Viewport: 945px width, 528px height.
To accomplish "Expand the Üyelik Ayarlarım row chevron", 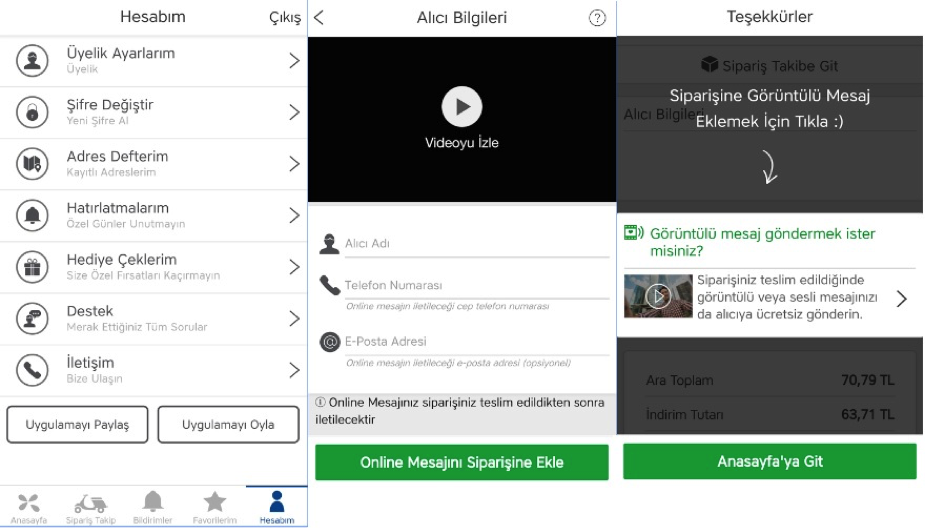I will coord(293,60).
